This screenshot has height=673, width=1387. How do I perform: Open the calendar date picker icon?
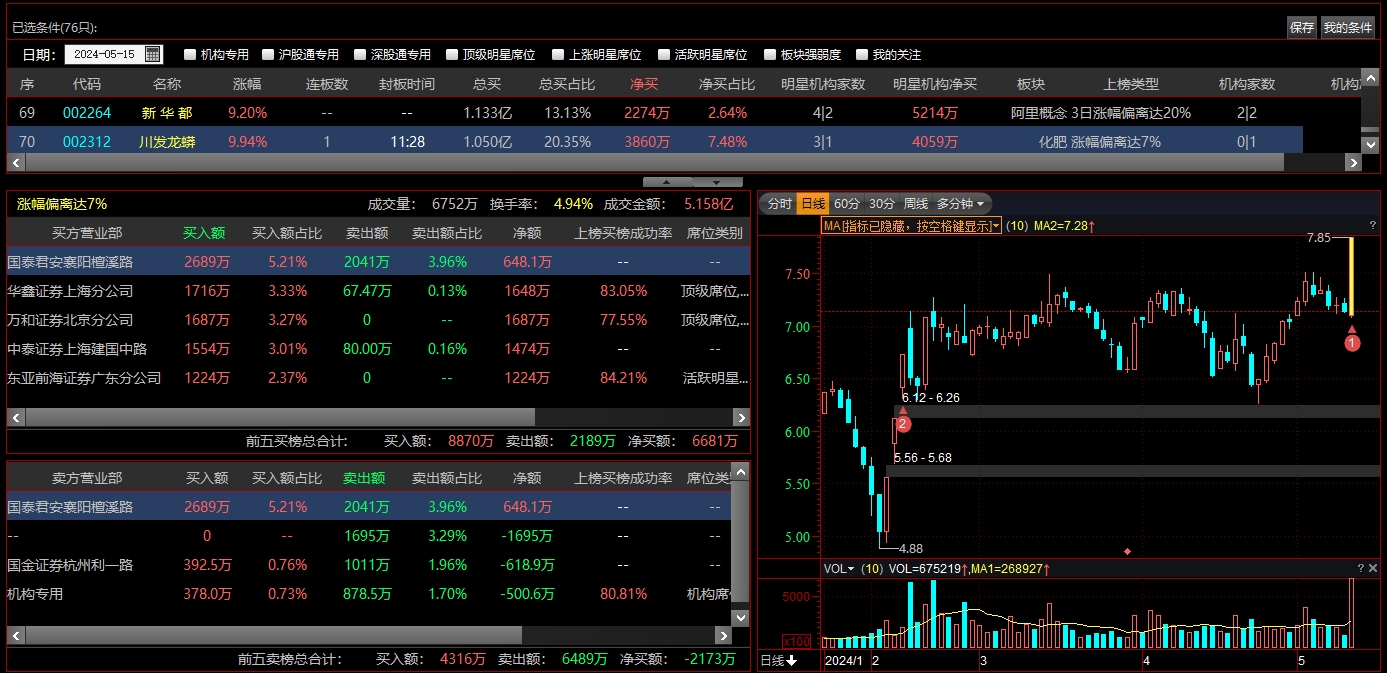(x=153, y=54)
